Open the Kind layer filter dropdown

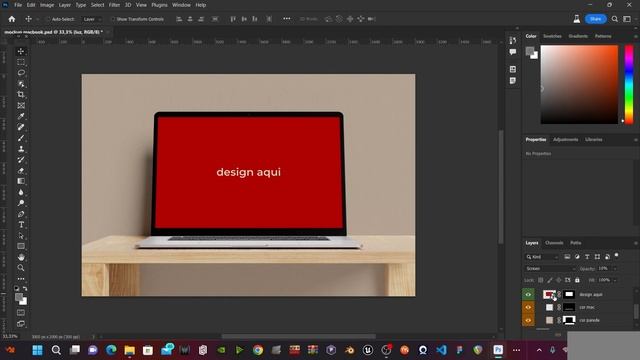tap(542, 257)
